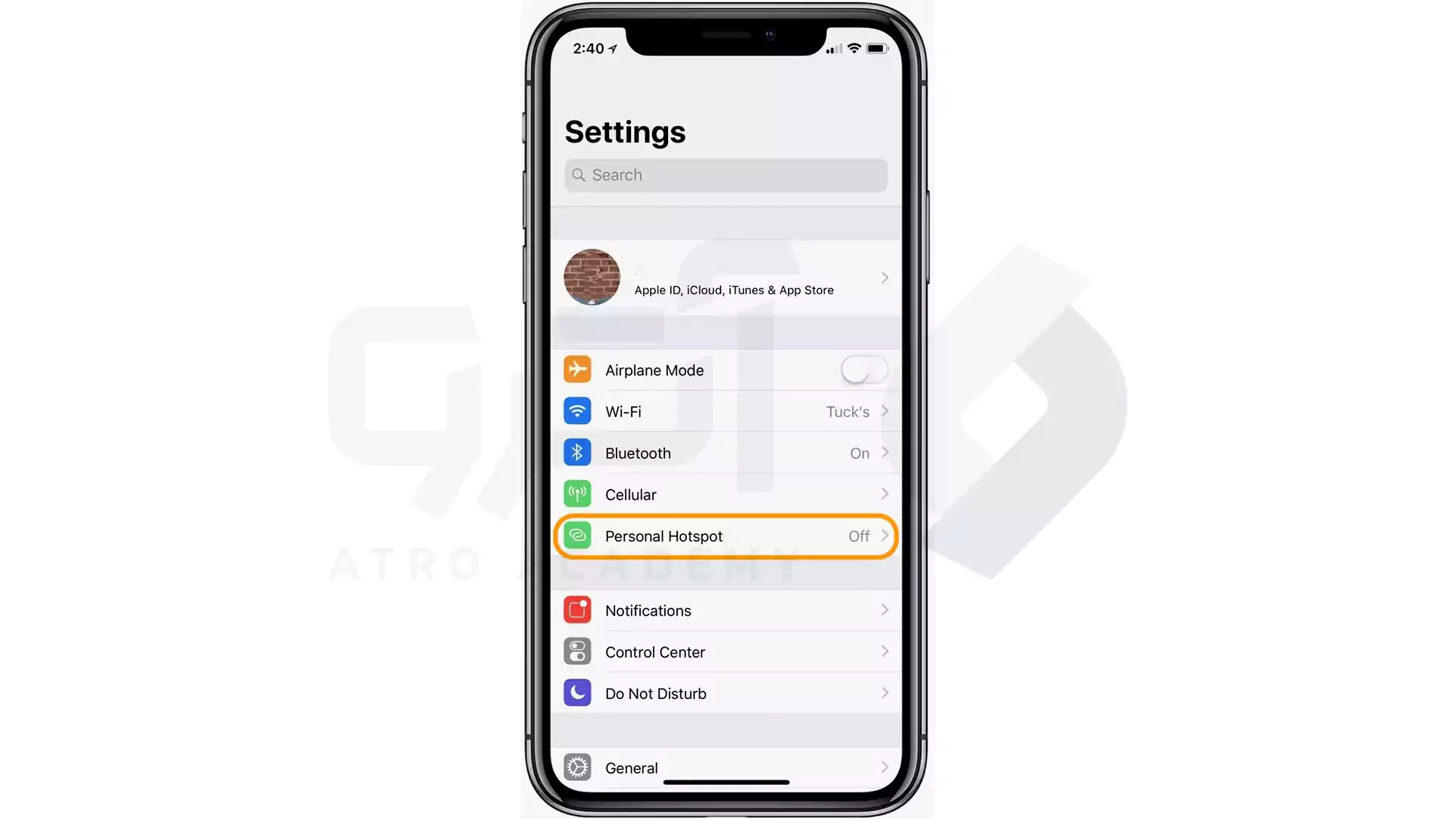
Task: Enable Personal Hotspot from settings
Action: click(x=726, y=536)
